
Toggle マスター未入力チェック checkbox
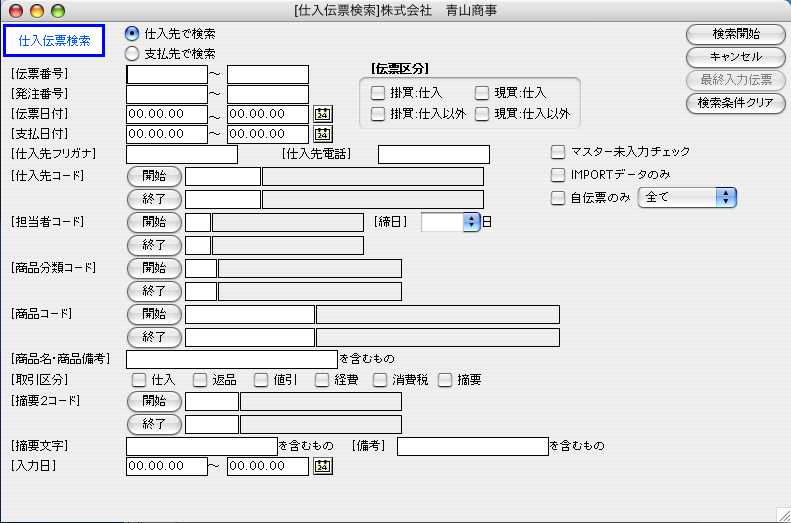click(558, 152)
